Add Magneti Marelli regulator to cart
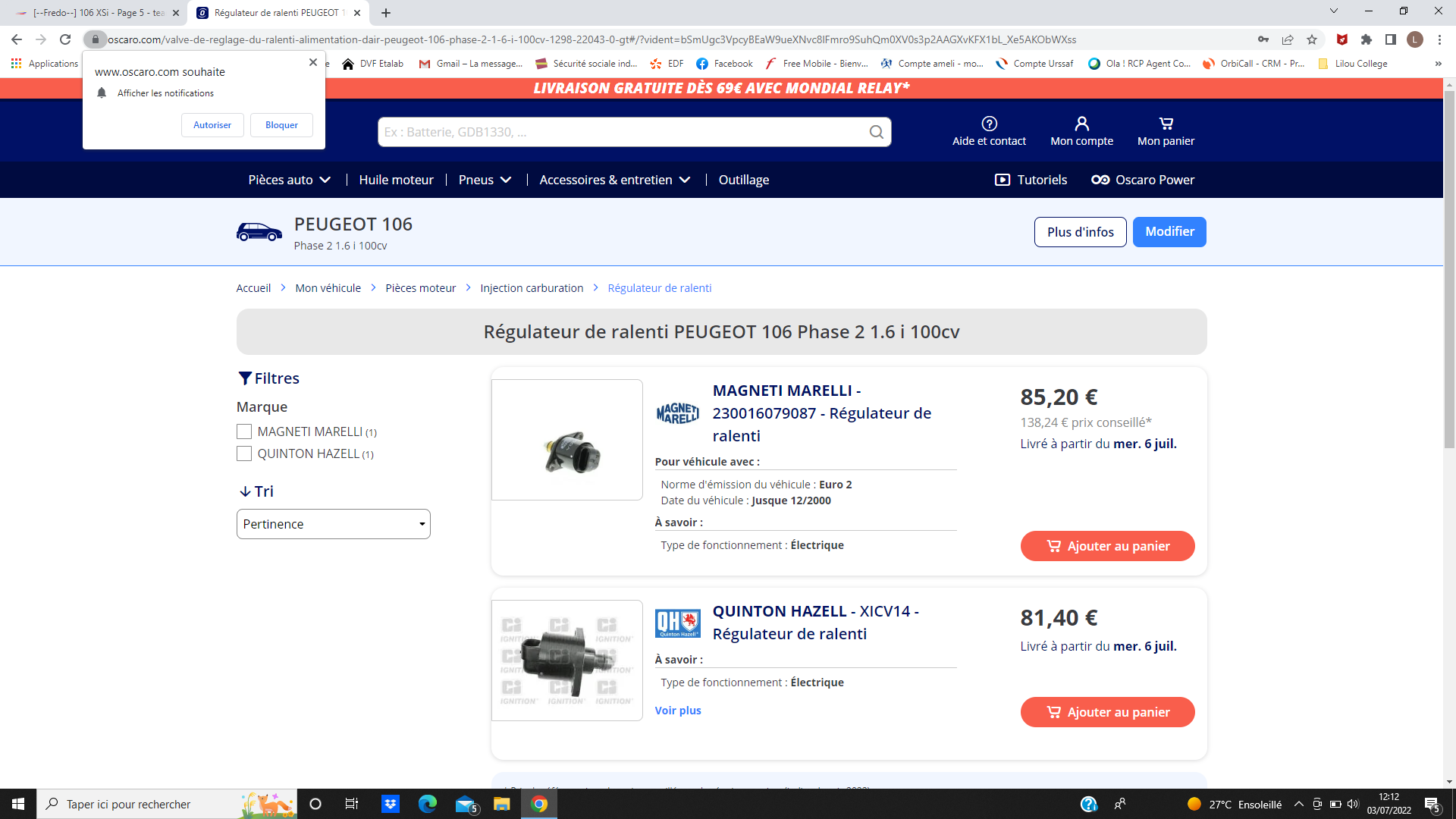The width and height of the screenshot is (1456, 819). point(1107,546)
